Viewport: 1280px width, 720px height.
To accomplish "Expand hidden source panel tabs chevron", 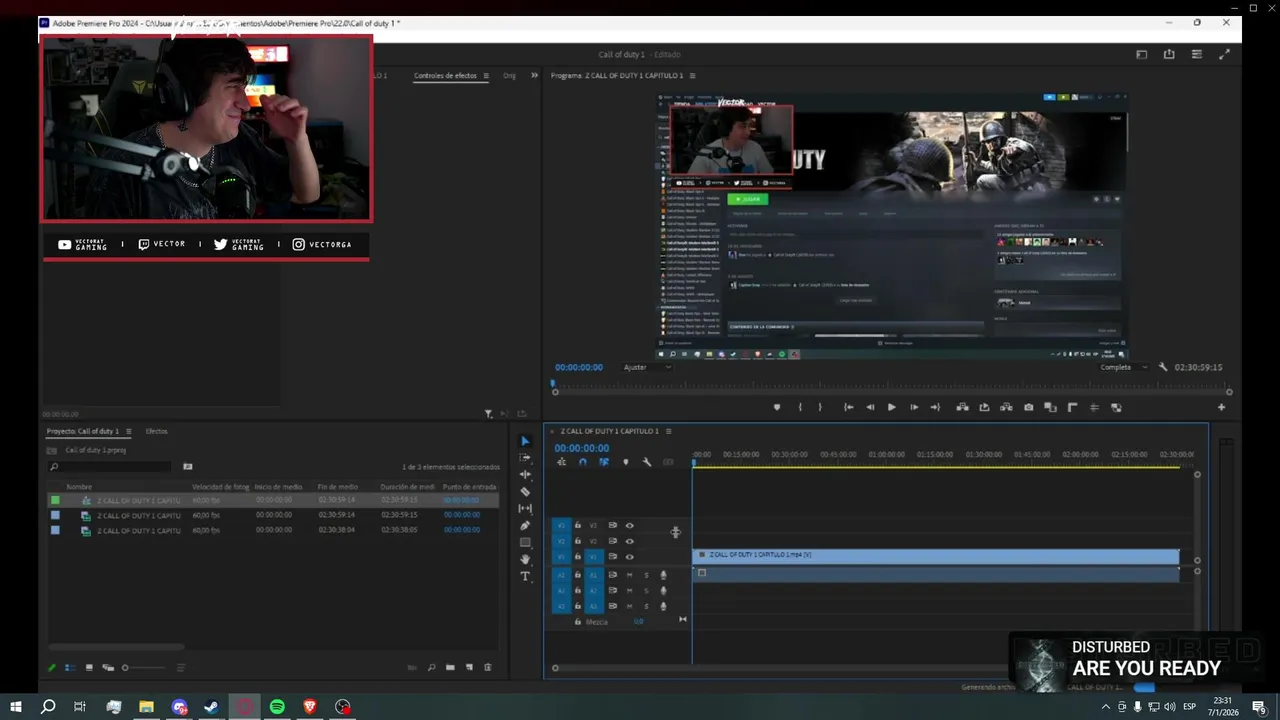I will click(534, 76).
